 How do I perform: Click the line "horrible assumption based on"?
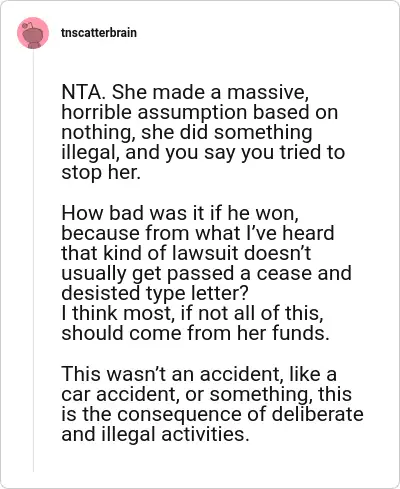199,112
